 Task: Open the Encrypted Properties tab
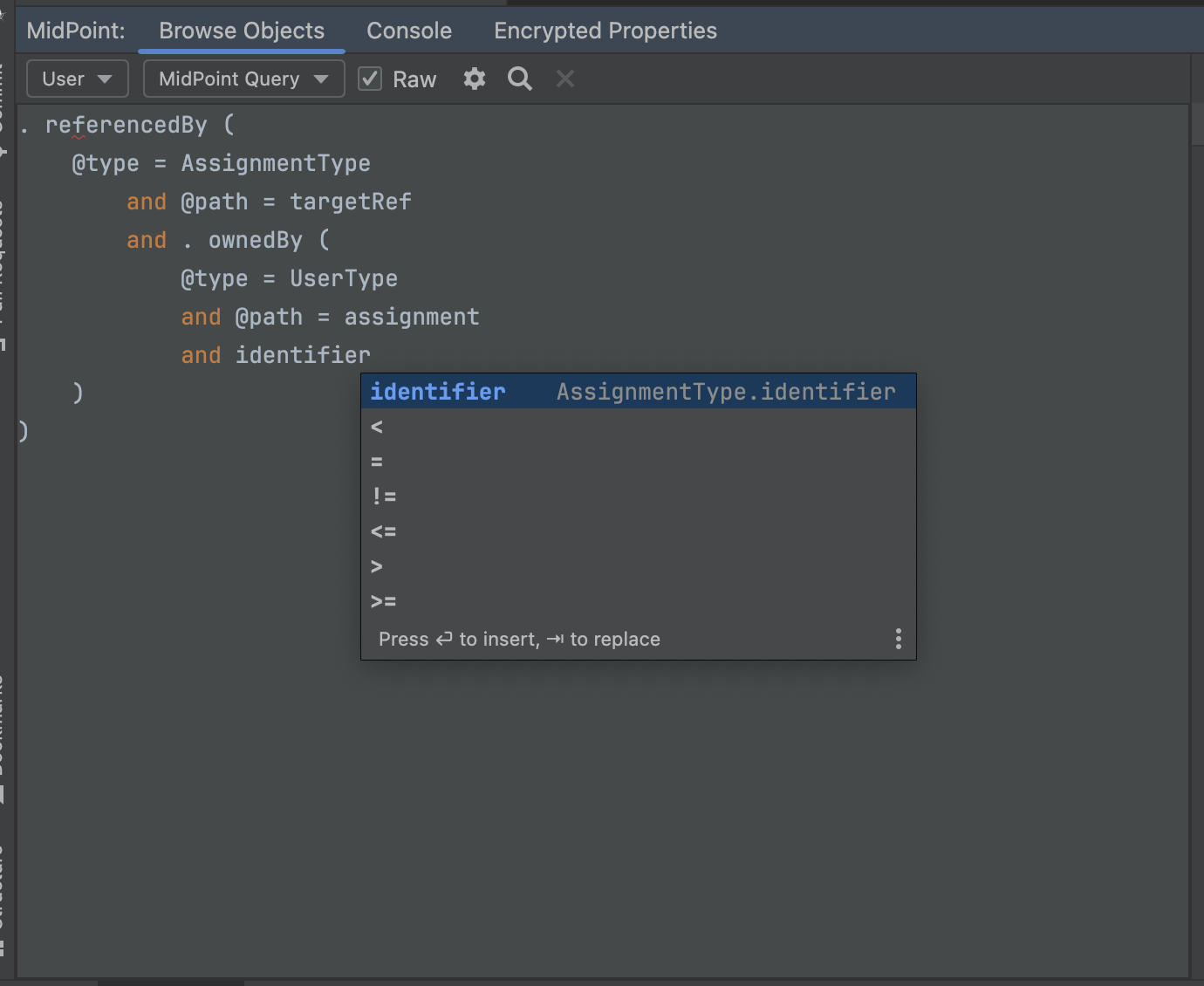tap(605, 31)
